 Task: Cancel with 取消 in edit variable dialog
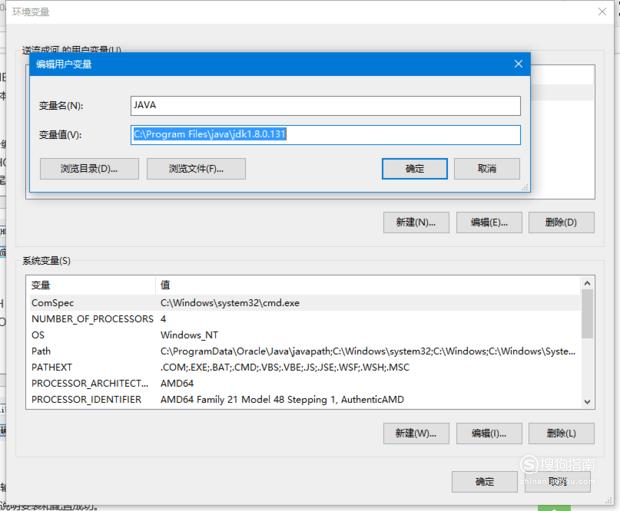click(487, 169)
